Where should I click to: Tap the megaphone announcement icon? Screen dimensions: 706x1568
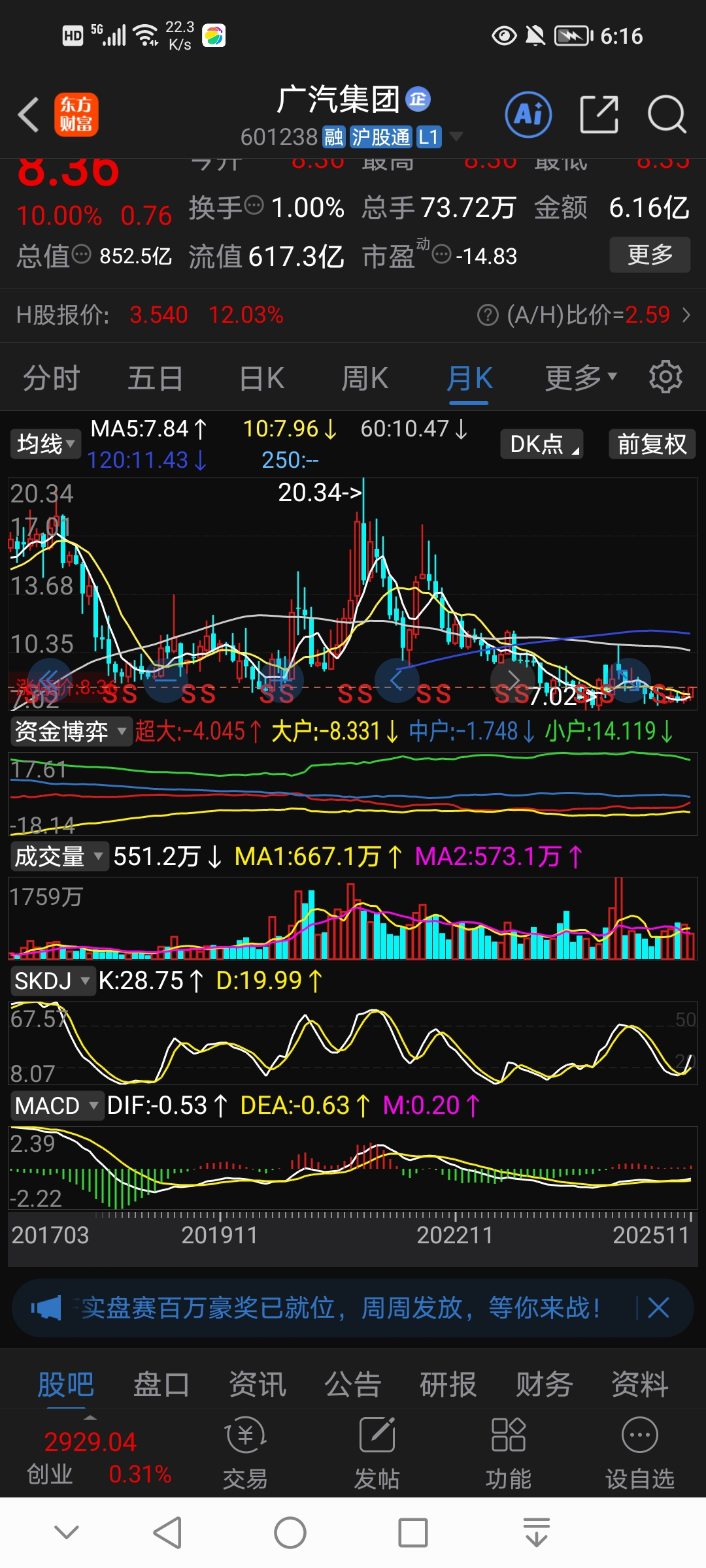[46, 1308]
